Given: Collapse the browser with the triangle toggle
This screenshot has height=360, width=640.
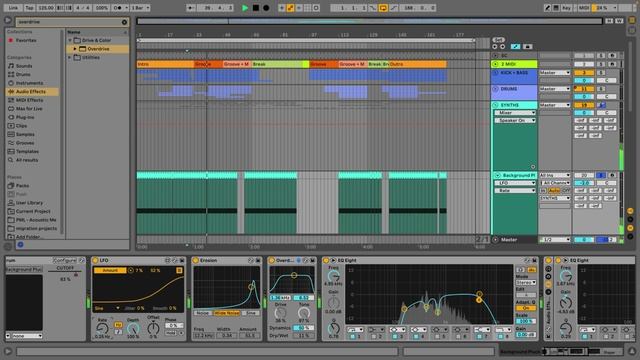Looking at the screenshot, I should click(x=8, y=20).
